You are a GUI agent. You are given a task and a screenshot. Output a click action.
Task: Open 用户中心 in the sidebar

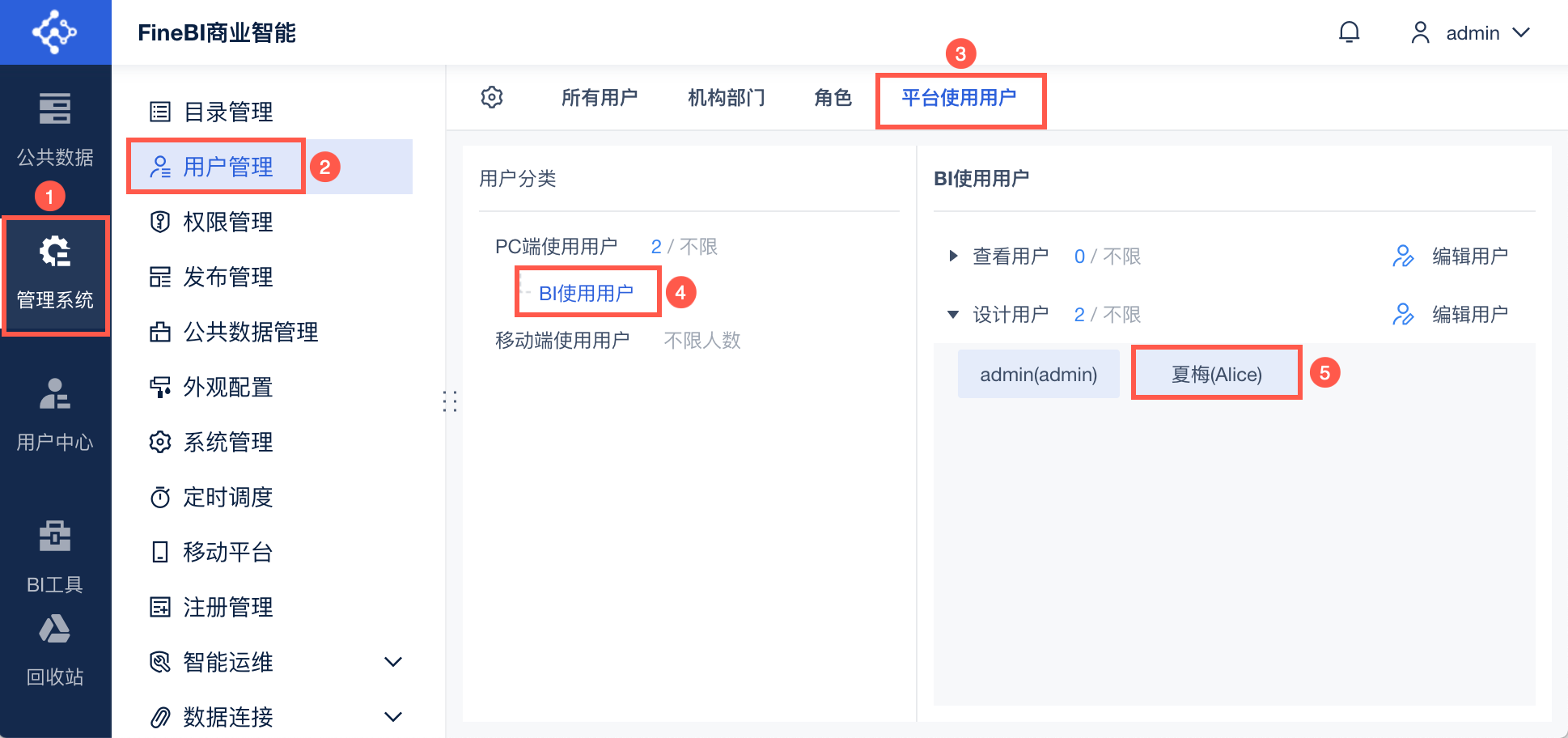[x=55, y=414]
